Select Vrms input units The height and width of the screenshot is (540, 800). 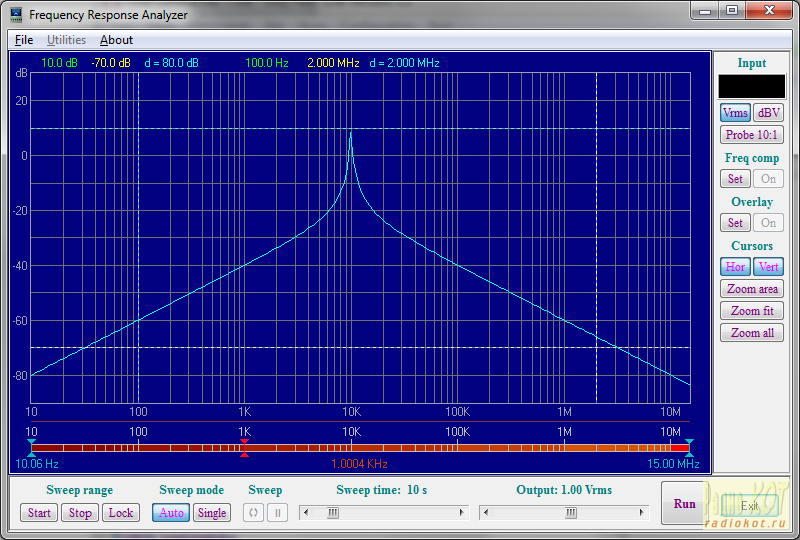coord(735,113)
